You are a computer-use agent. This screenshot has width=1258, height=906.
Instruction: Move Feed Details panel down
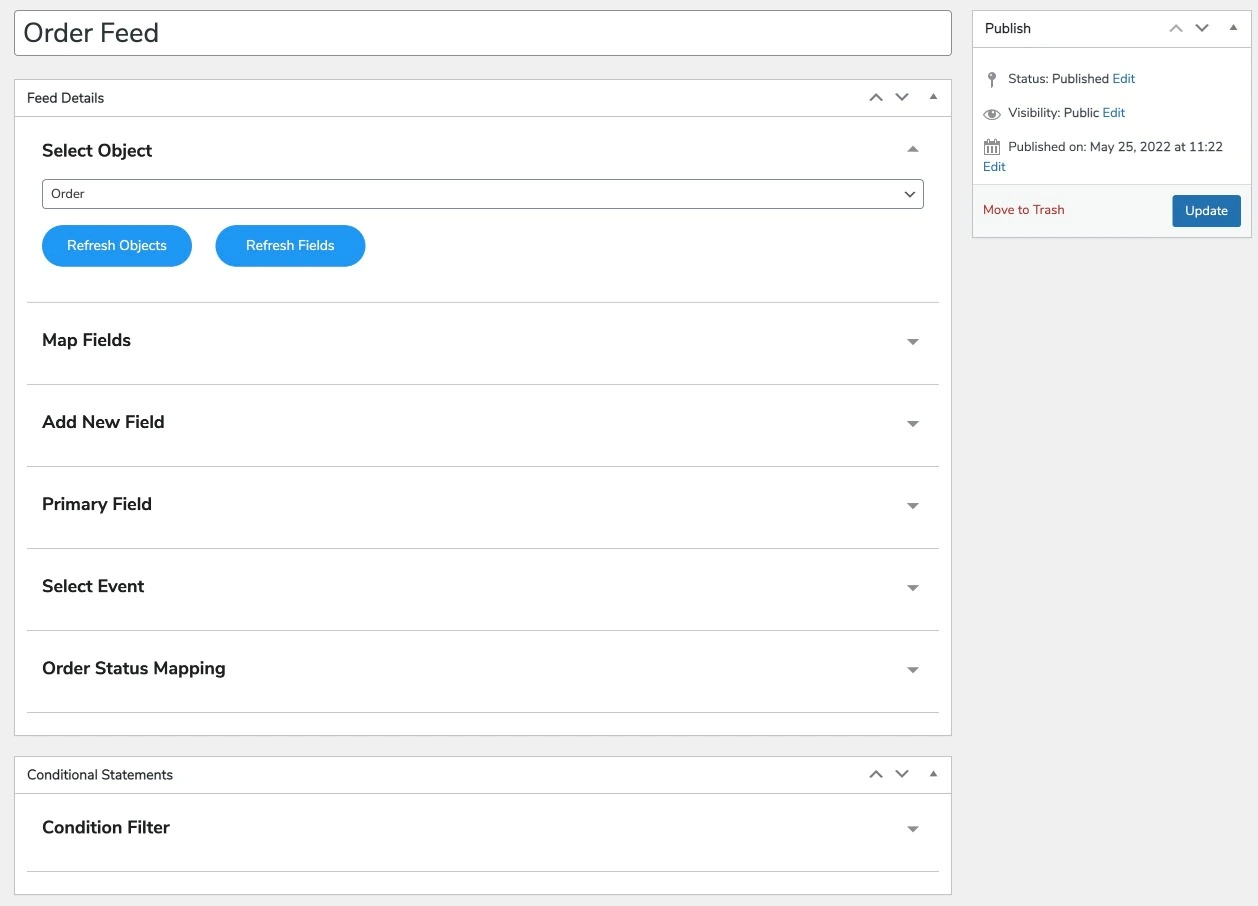pos(902,98)
